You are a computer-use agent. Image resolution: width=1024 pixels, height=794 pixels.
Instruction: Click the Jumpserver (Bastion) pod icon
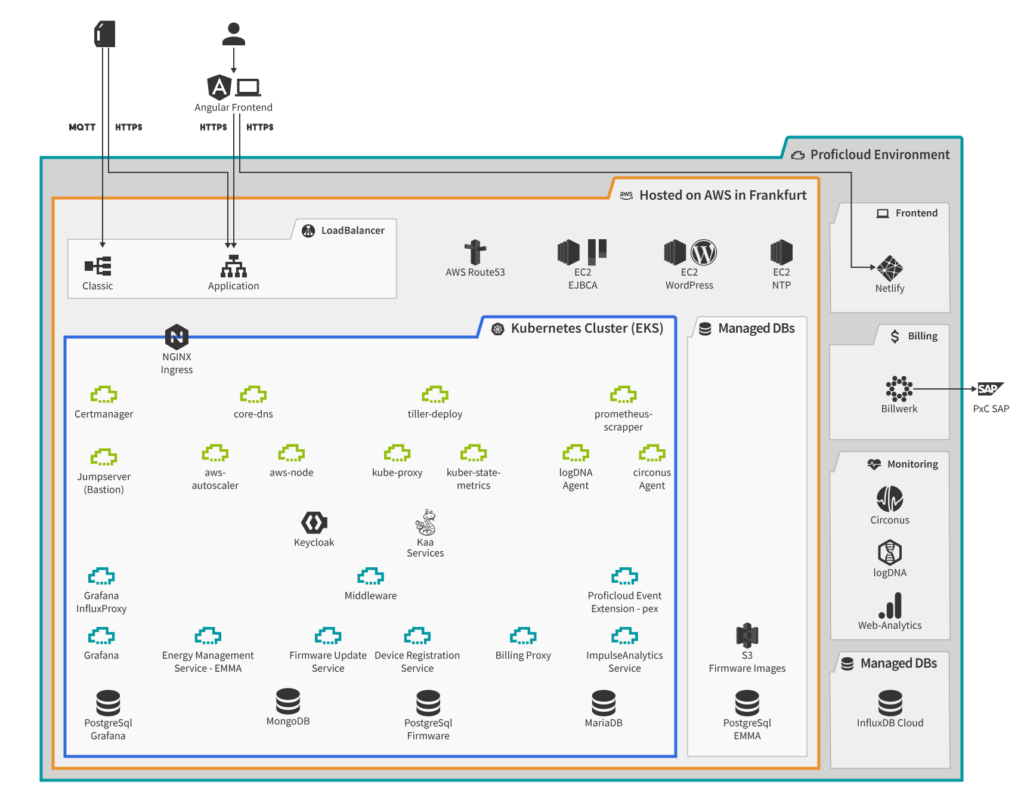104,457
